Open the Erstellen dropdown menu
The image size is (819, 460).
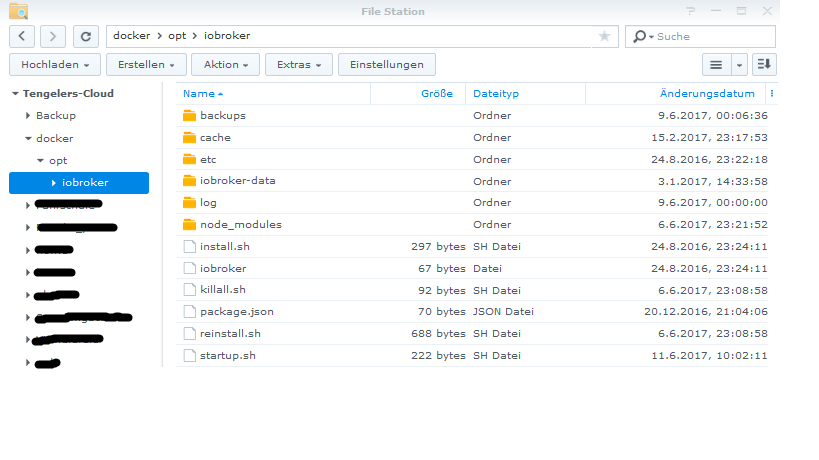146,65
